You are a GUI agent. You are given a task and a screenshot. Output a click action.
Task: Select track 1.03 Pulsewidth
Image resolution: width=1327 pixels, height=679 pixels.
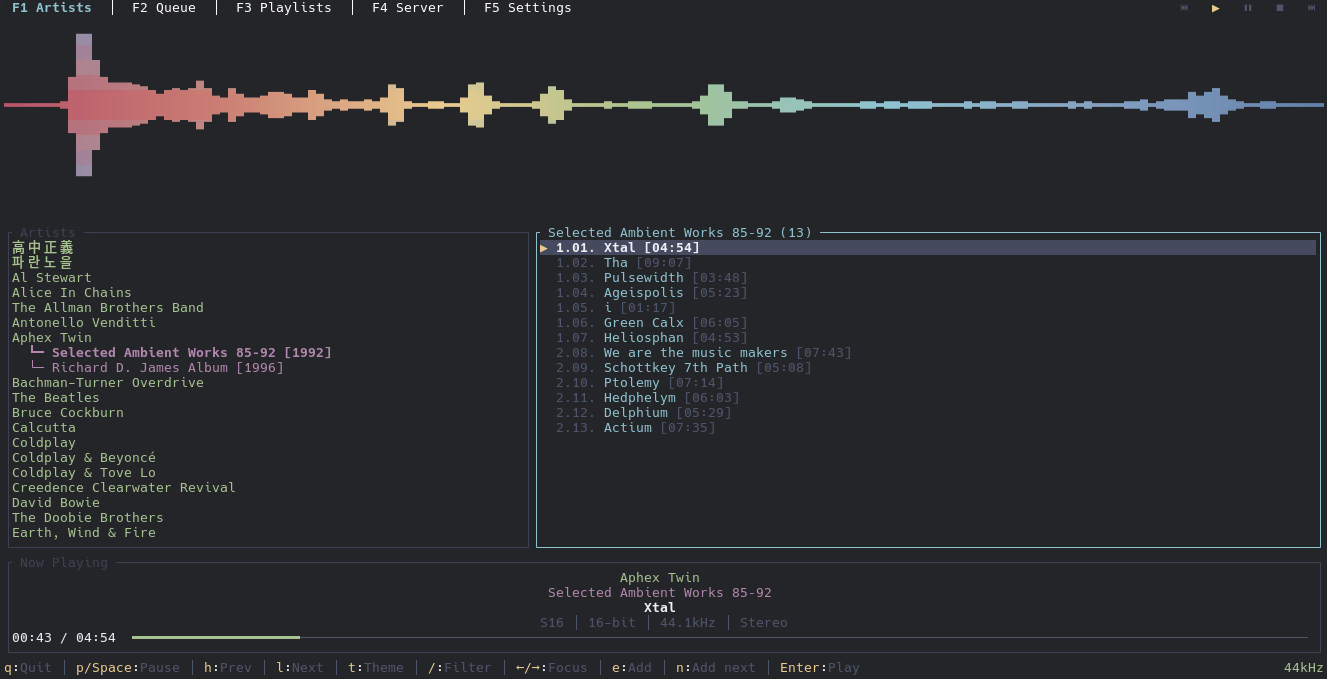click(652, 278)
